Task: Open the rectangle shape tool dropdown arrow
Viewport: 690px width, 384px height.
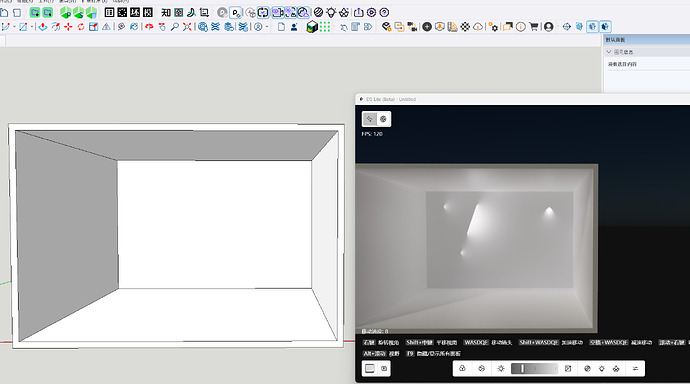Action: pos(32,27)
